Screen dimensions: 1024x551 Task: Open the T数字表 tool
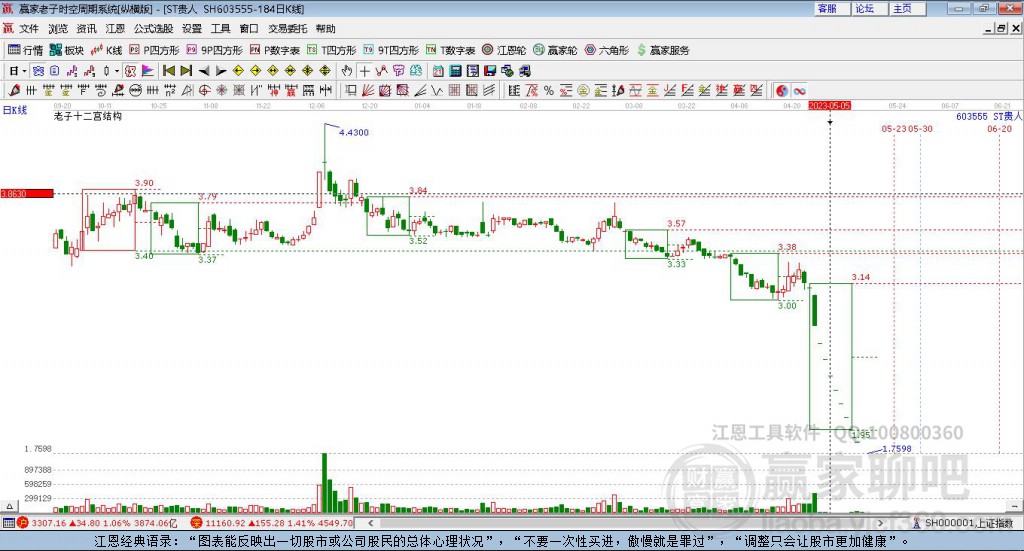point(451,50)
